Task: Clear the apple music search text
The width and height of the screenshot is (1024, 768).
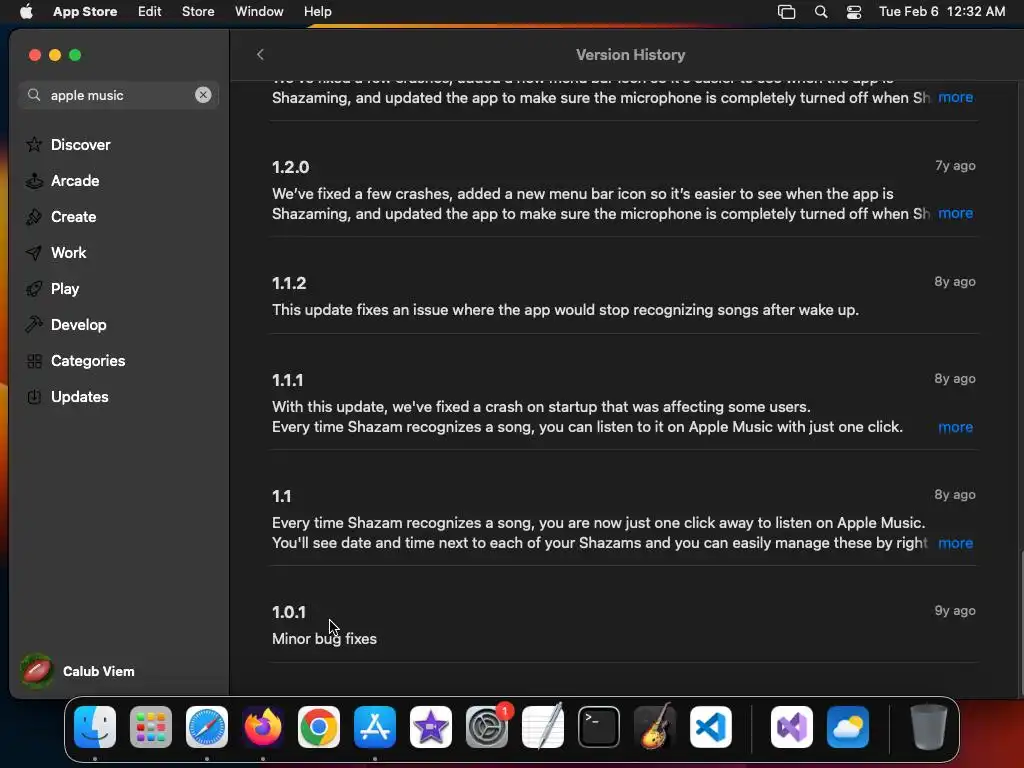Action: coord(203,95)
